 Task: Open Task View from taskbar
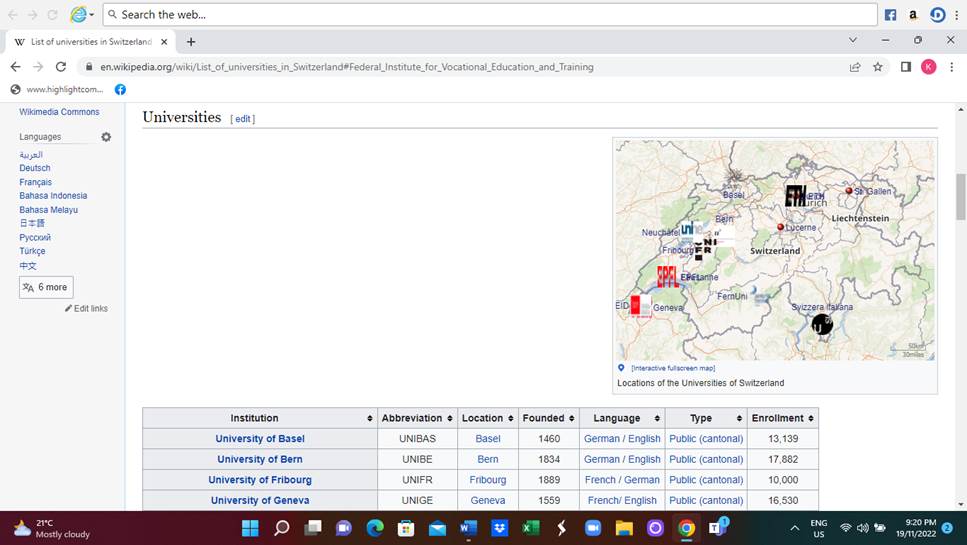point(313,528)
